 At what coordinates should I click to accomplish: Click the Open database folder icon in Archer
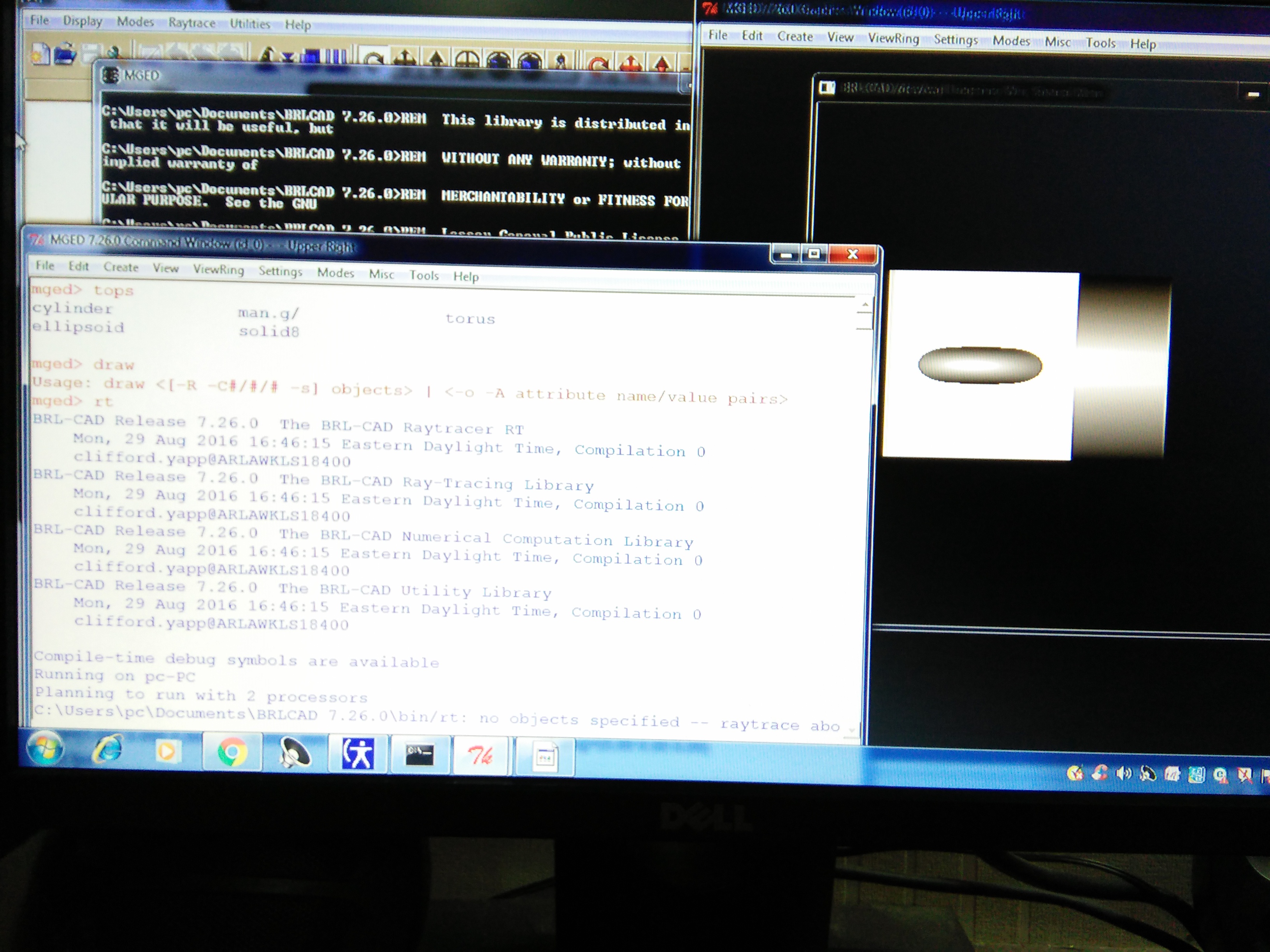(x=65, y=54)
